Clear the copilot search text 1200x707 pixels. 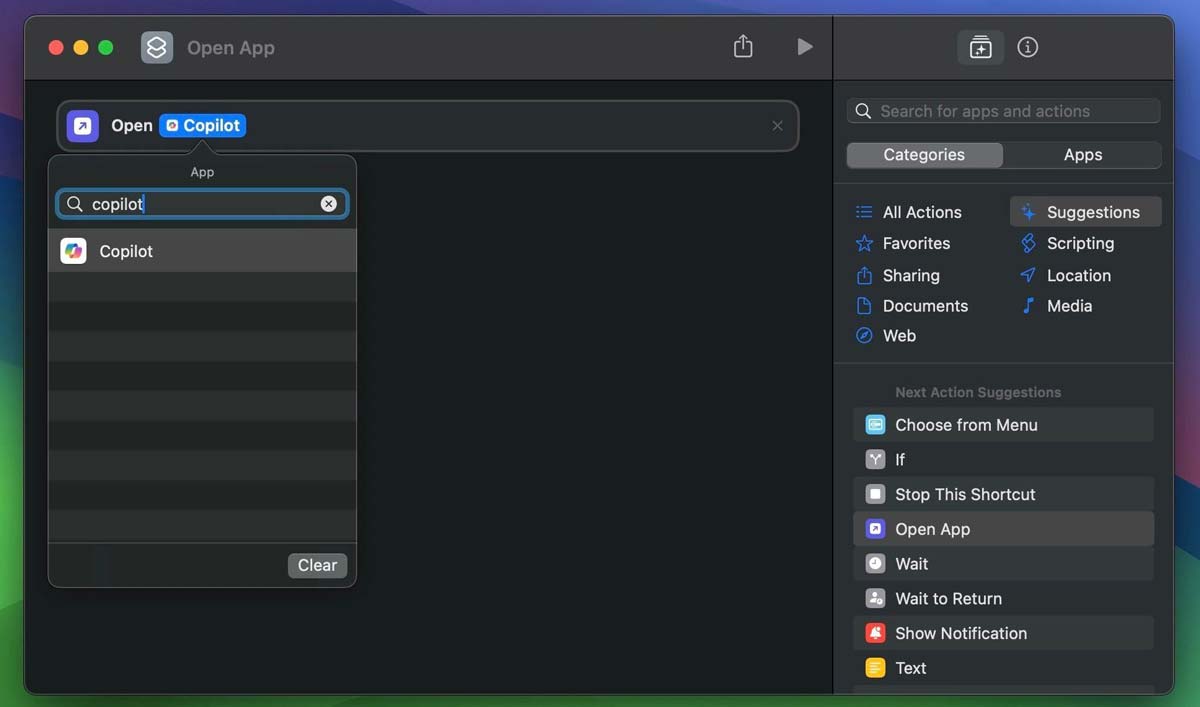click(329, 203)
